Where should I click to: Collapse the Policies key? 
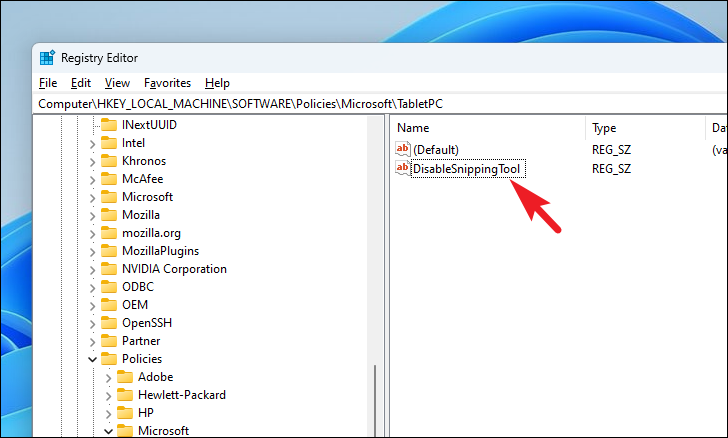tap(92, 360)
